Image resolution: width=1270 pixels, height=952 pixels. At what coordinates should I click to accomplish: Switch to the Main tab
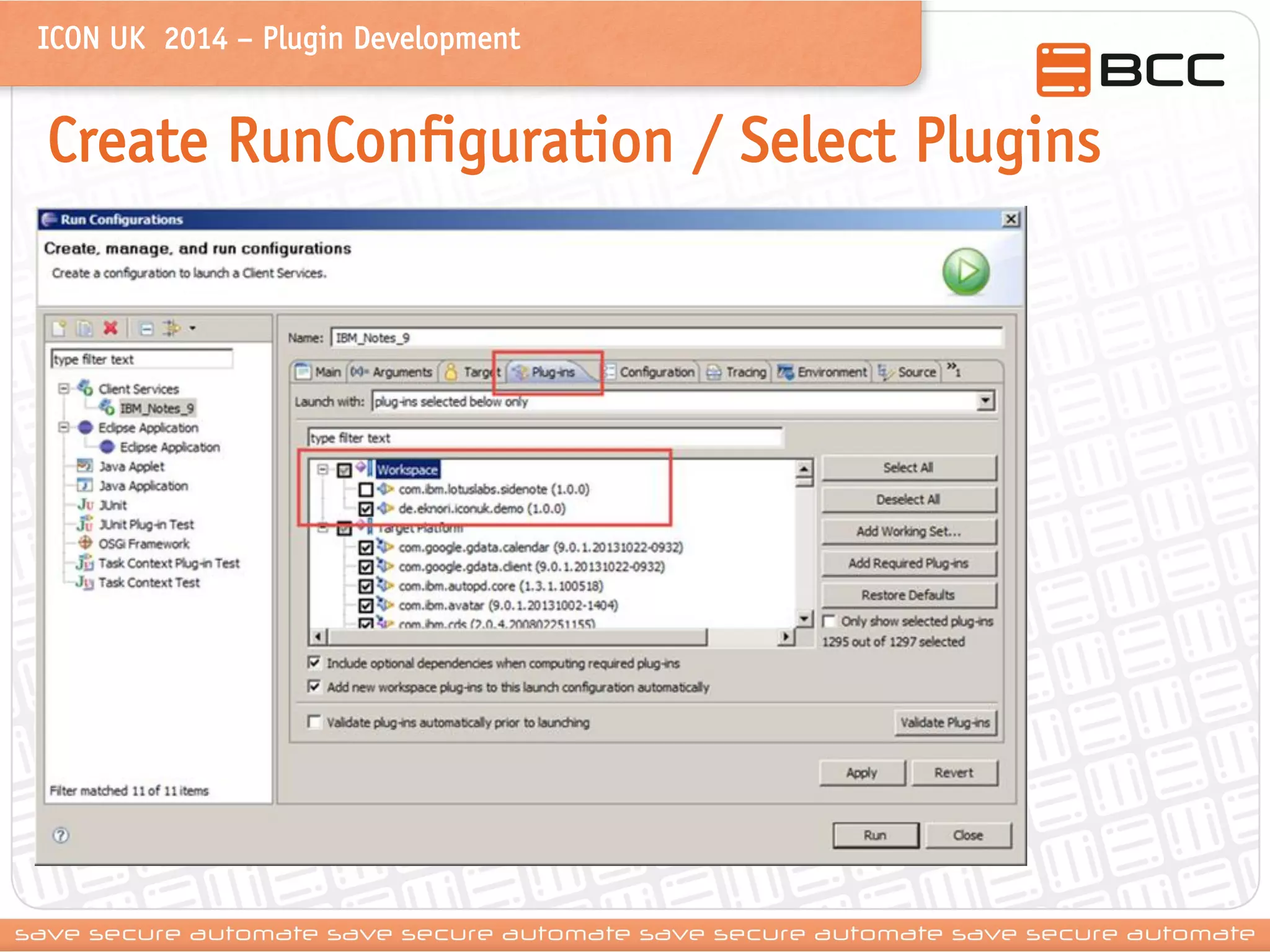(x=319, y=372)
